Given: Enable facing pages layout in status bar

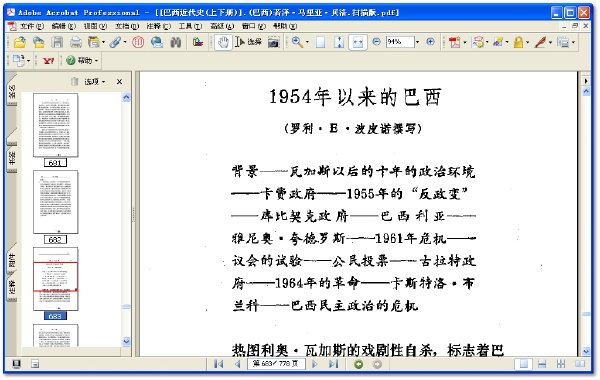Looking at the screenshot, I should (x=580, y=364).
